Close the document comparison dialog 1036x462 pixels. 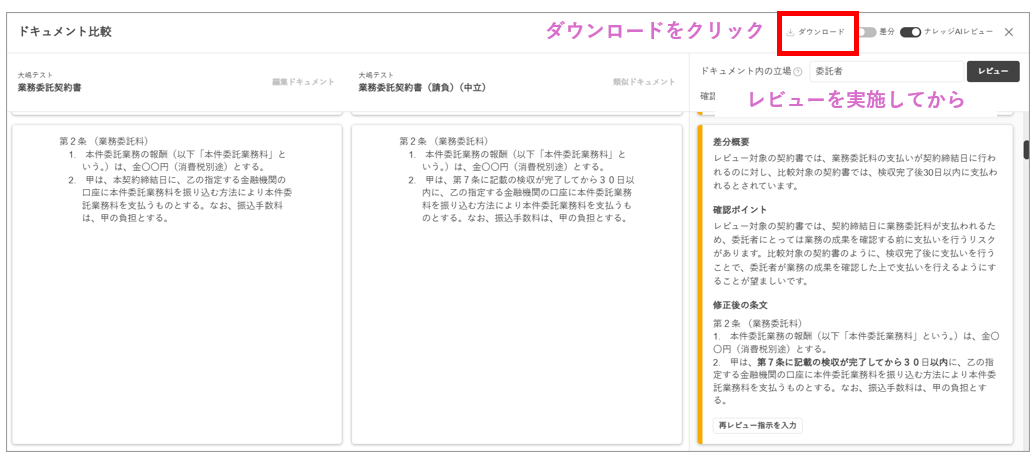[x=1008, y=32]
